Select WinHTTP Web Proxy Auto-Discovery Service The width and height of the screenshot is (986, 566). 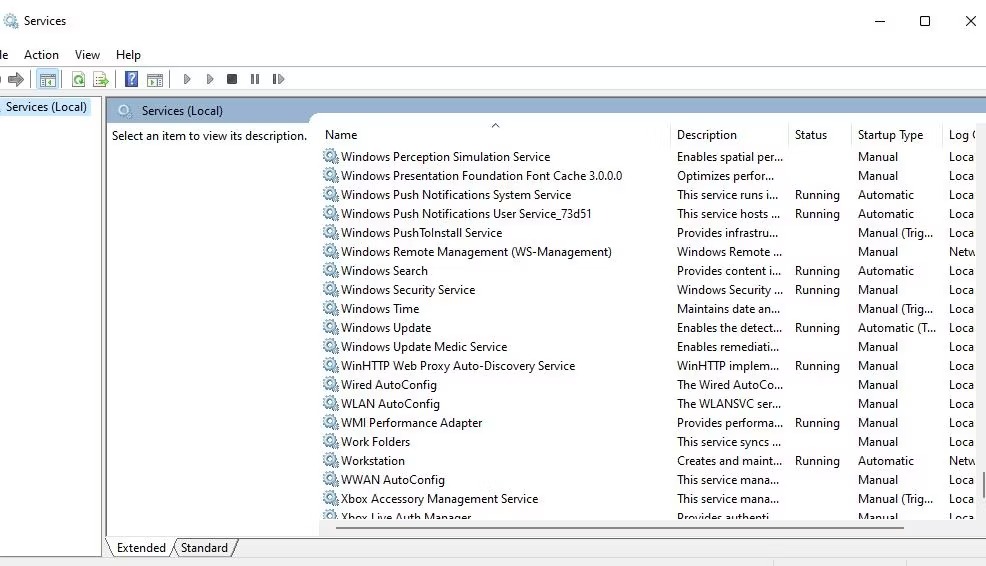pyautogui.click(x=458, y=365)
